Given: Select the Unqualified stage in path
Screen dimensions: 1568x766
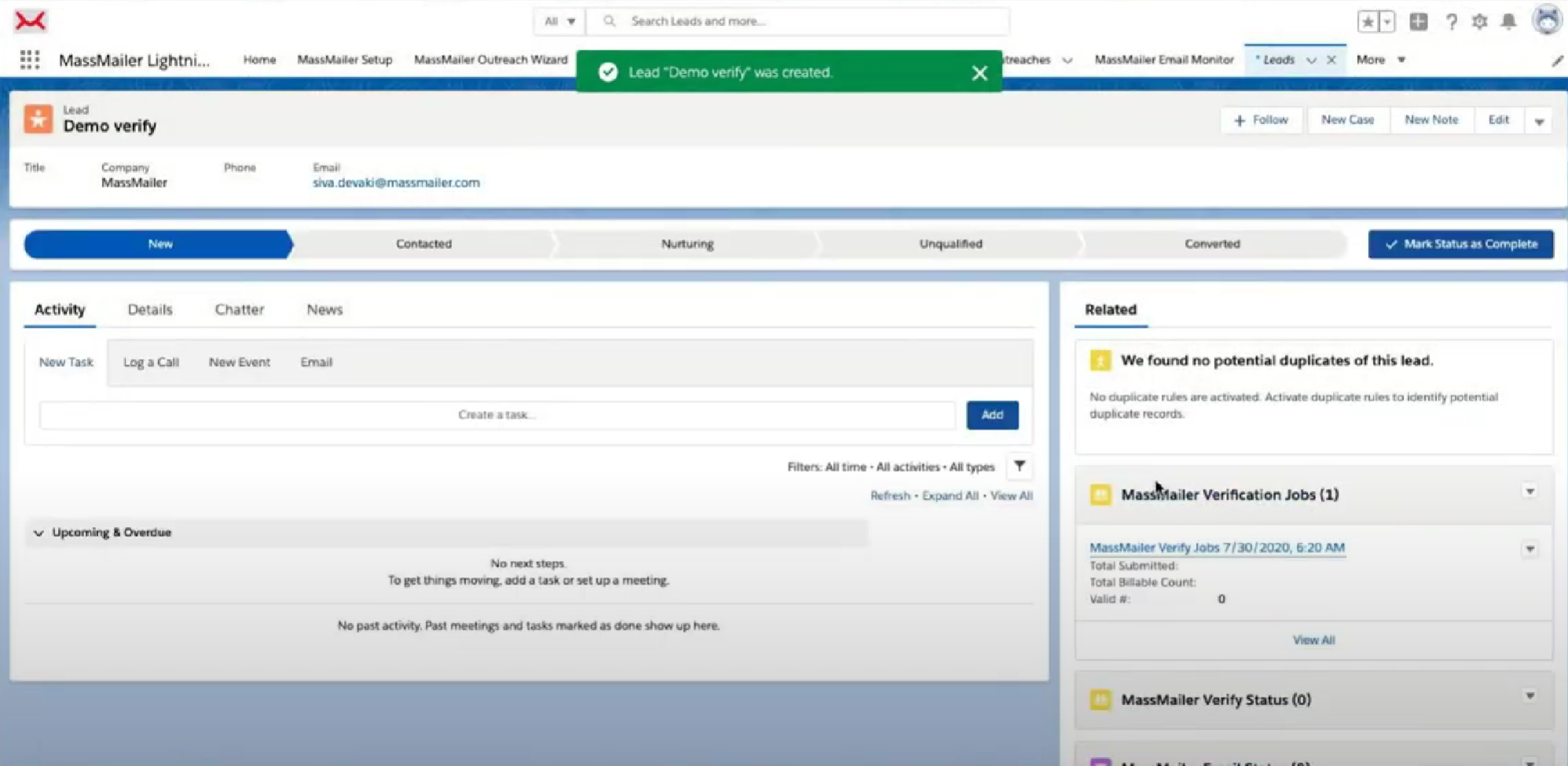Looking at the screenshot, I should tap(950, 244).
